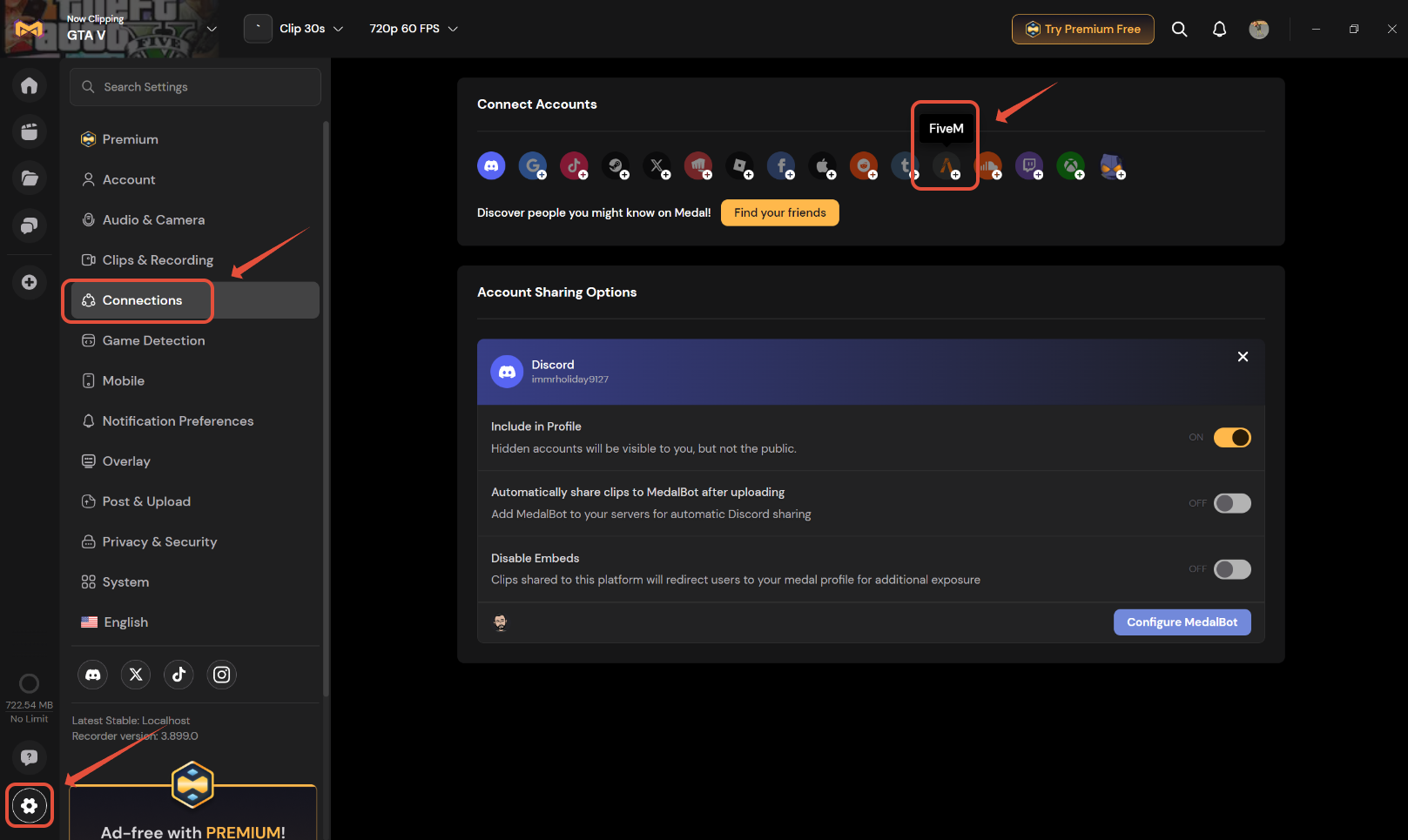Open System settings section
Image resolution: width=1408 pixels, height=840 pixels.
[x=195, y=582]
